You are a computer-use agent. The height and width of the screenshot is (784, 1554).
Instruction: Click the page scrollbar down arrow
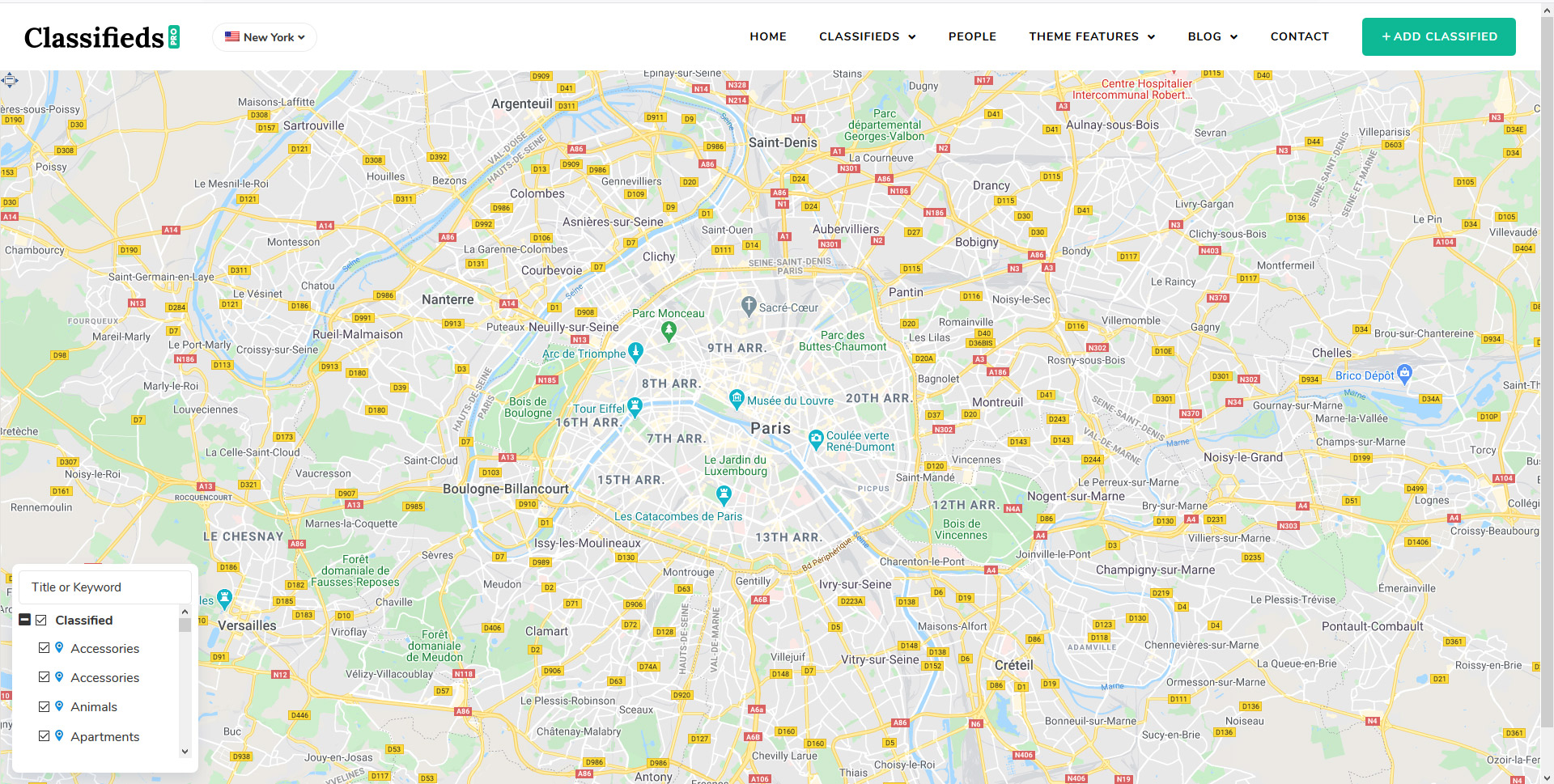[x=1547, y=778]
